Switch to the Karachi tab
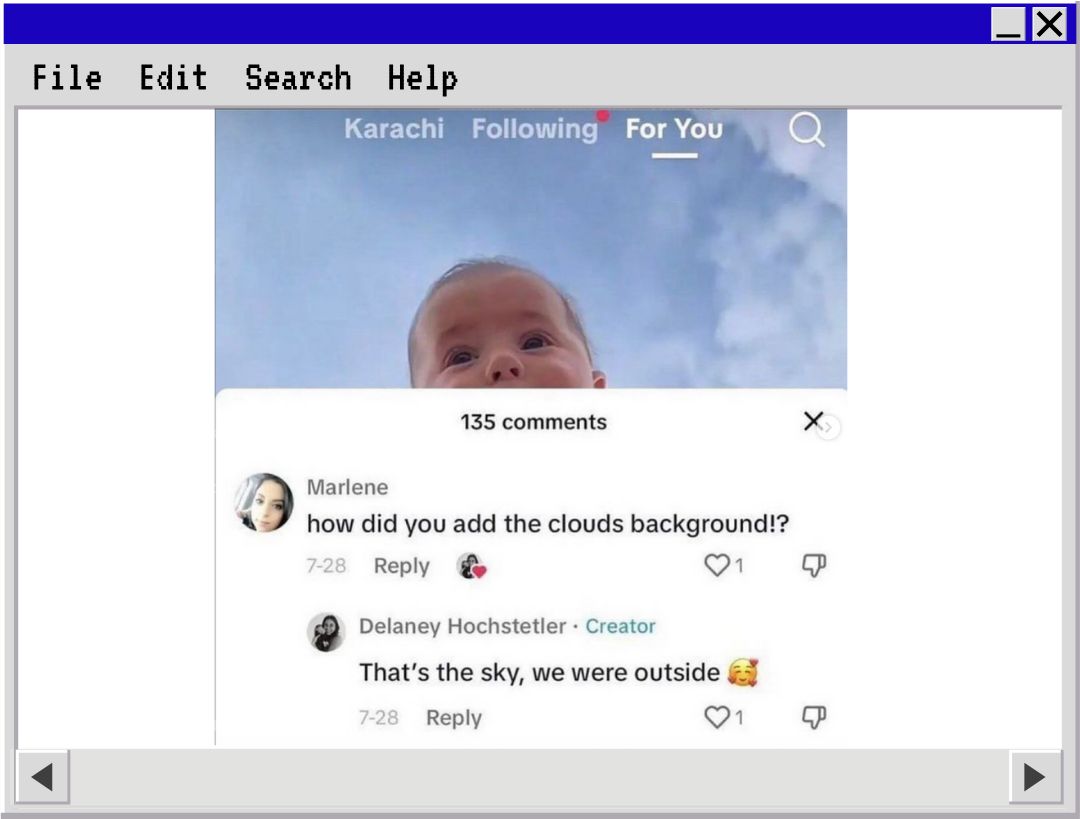 [x=394, y=129]
